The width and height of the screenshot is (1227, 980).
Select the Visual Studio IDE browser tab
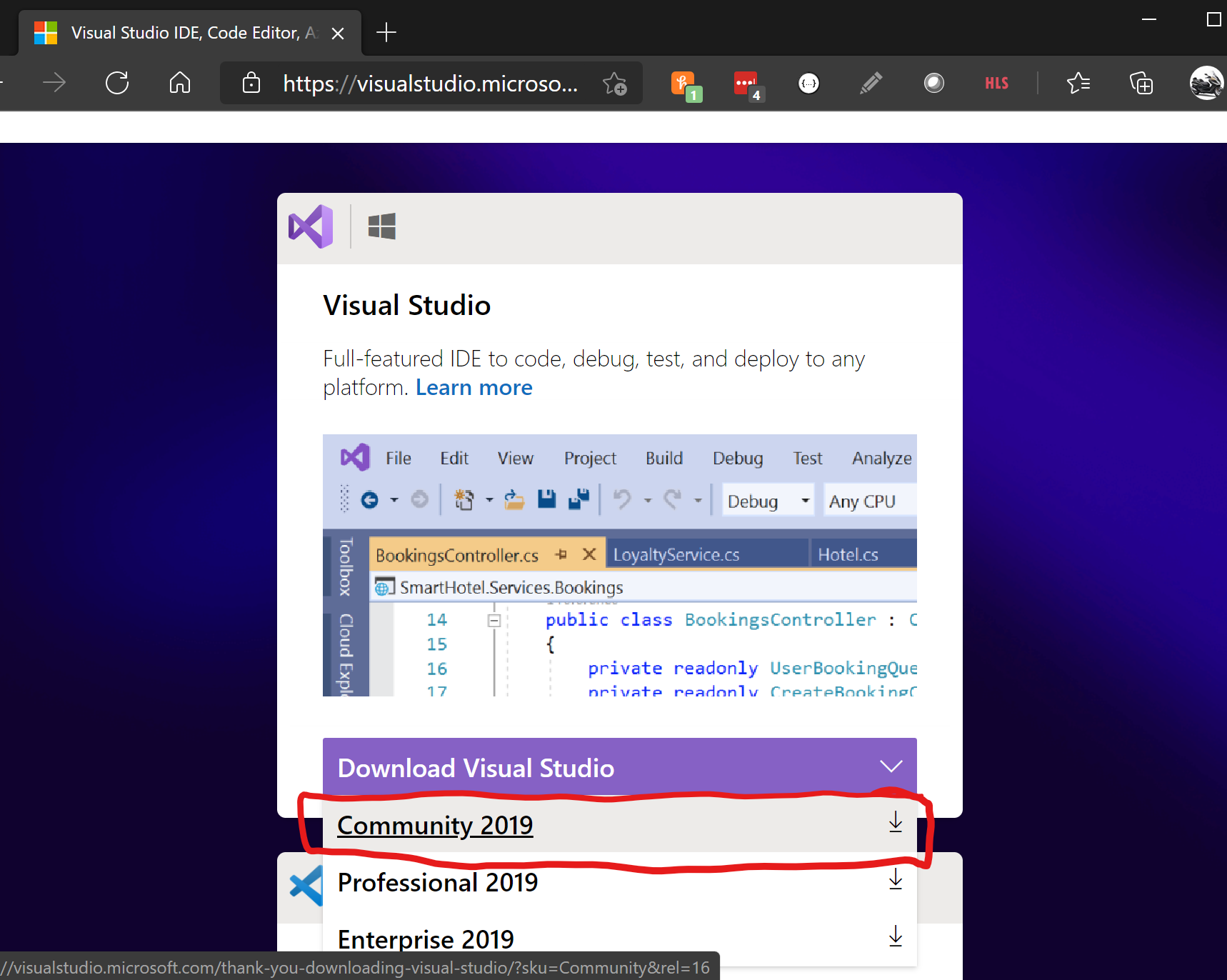tap(190, 33)
